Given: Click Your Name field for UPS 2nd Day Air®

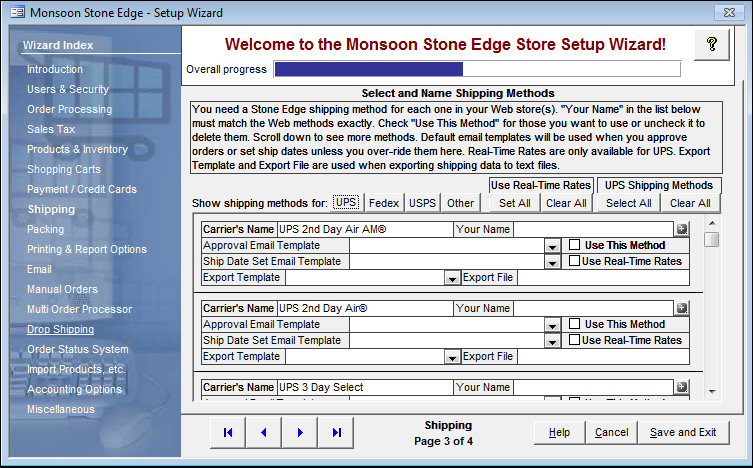Looking at the screenshot, I should tap(594, 308).
